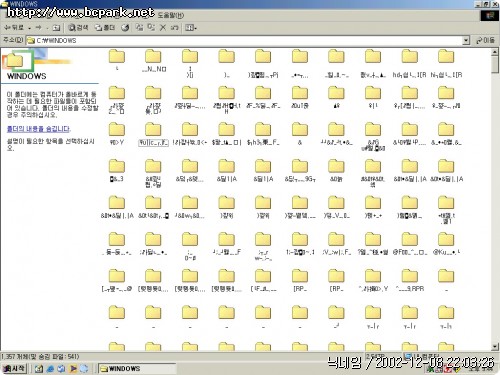Expand the address bar dropdown arrow
Screen dimensions: 500x375
pyautogui.click(x=466, y=40)
